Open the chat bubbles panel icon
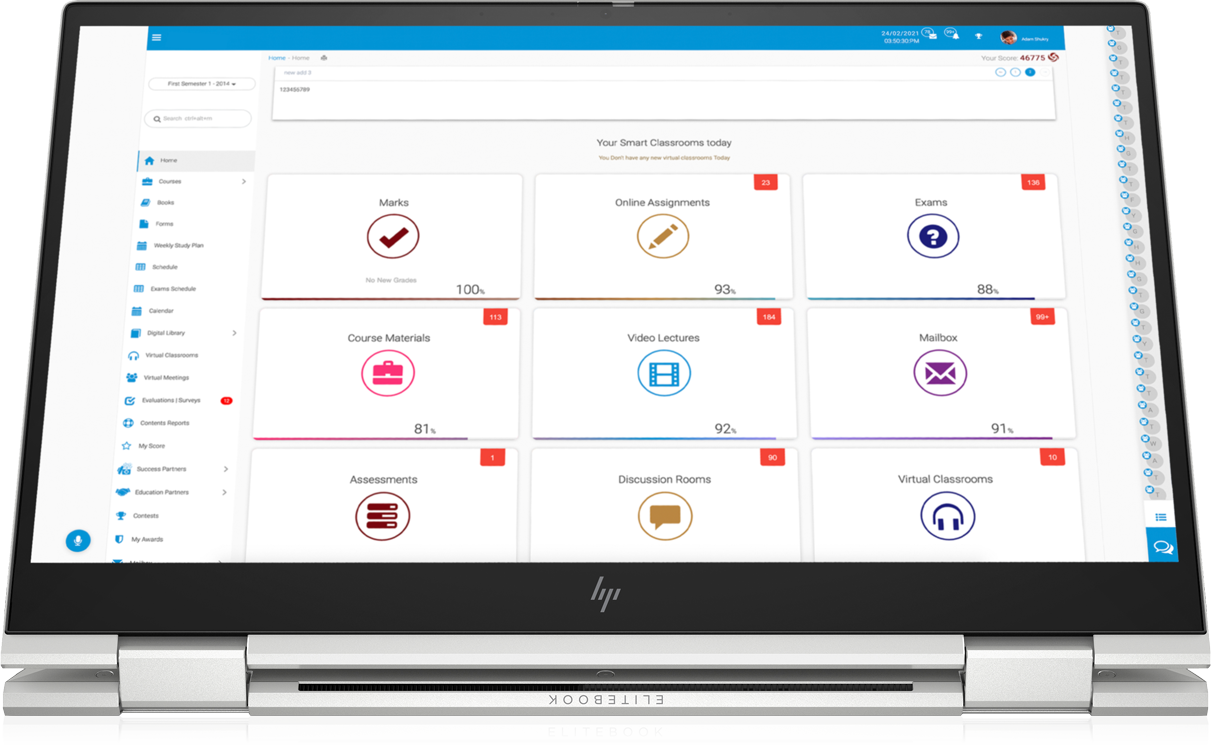The image size is (1211, 754). coord(1162,547)
